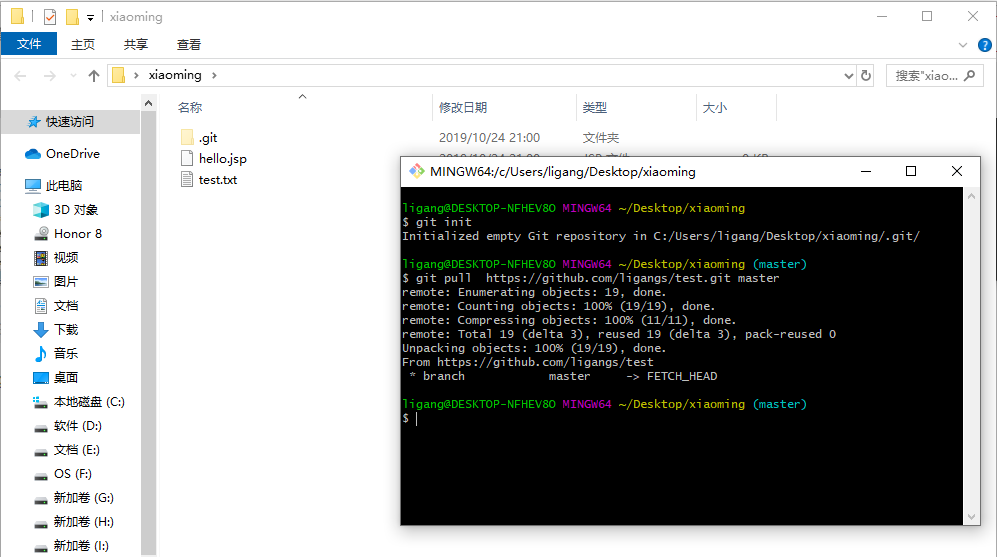
Task: Open 新加卷 (G:) drive
Action: coord(83,497)
